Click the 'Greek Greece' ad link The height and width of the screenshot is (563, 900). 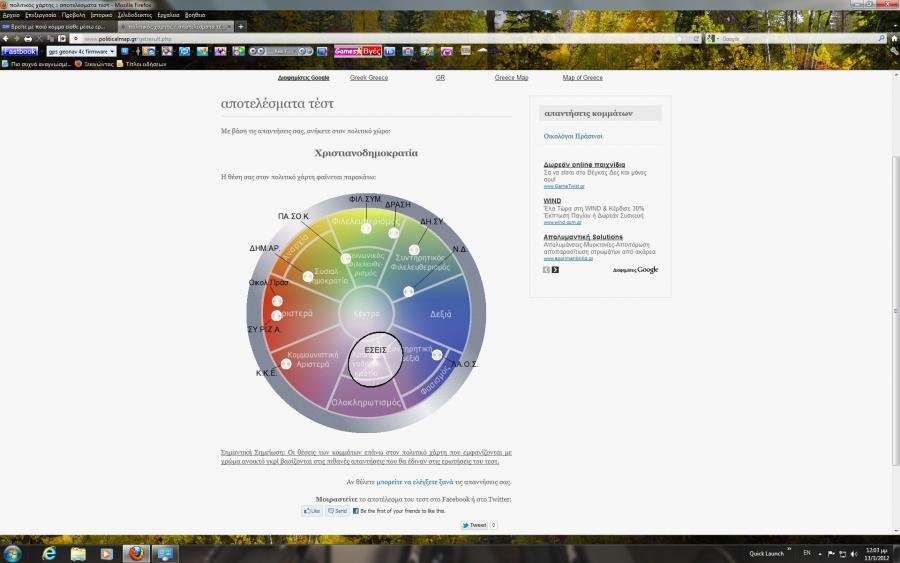(x=368, y=77)
